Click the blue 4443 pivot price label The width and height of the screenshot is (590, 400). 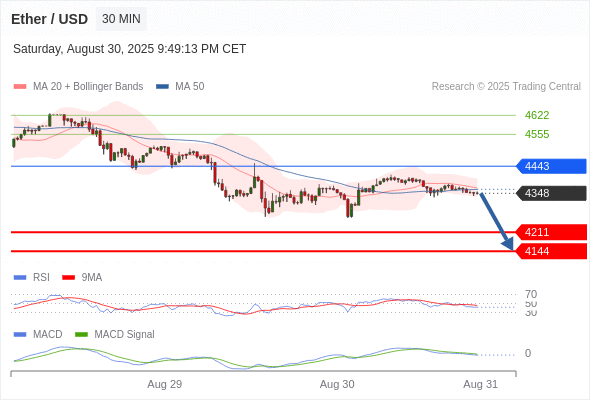pos(551,166)
